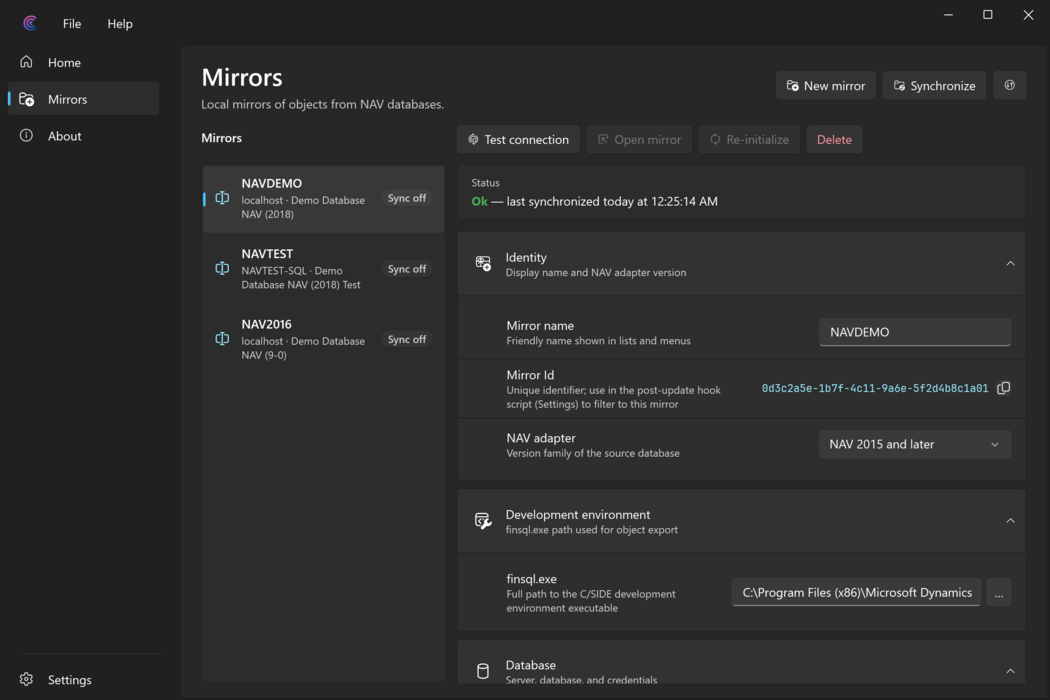Click Sync off badge for NAV2016
The image size is (1050, 700).
click(x=406, y=339)
